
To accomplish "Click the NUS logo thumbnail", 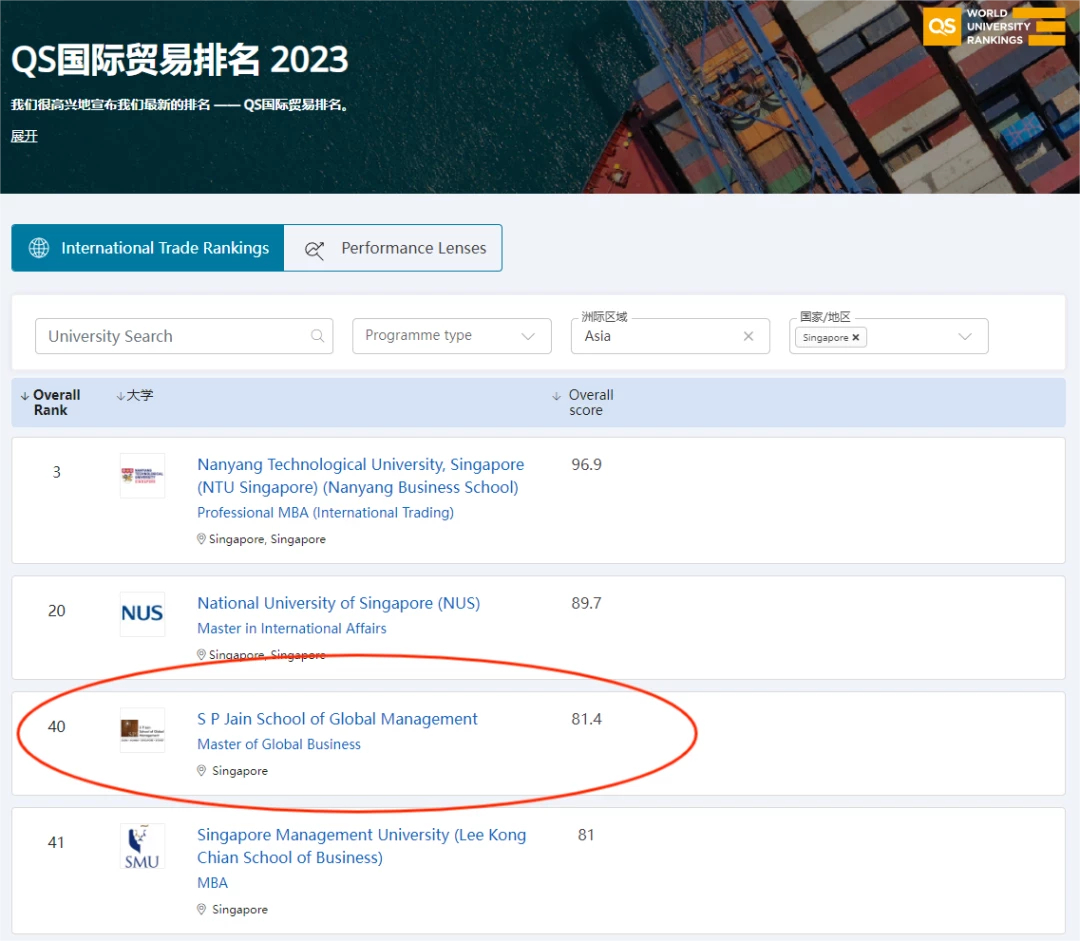I will 143,614.
